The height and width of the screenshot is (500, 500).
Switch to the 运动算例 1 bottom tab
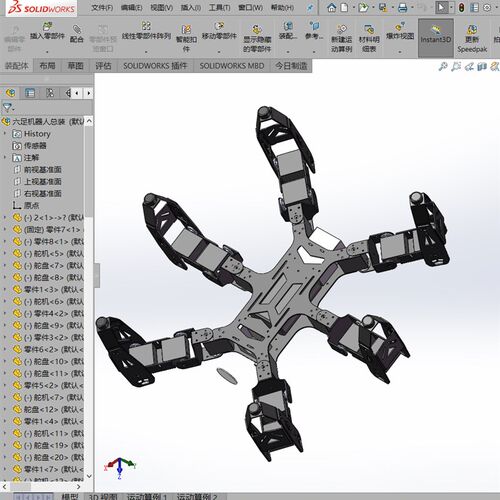point(147,497)
